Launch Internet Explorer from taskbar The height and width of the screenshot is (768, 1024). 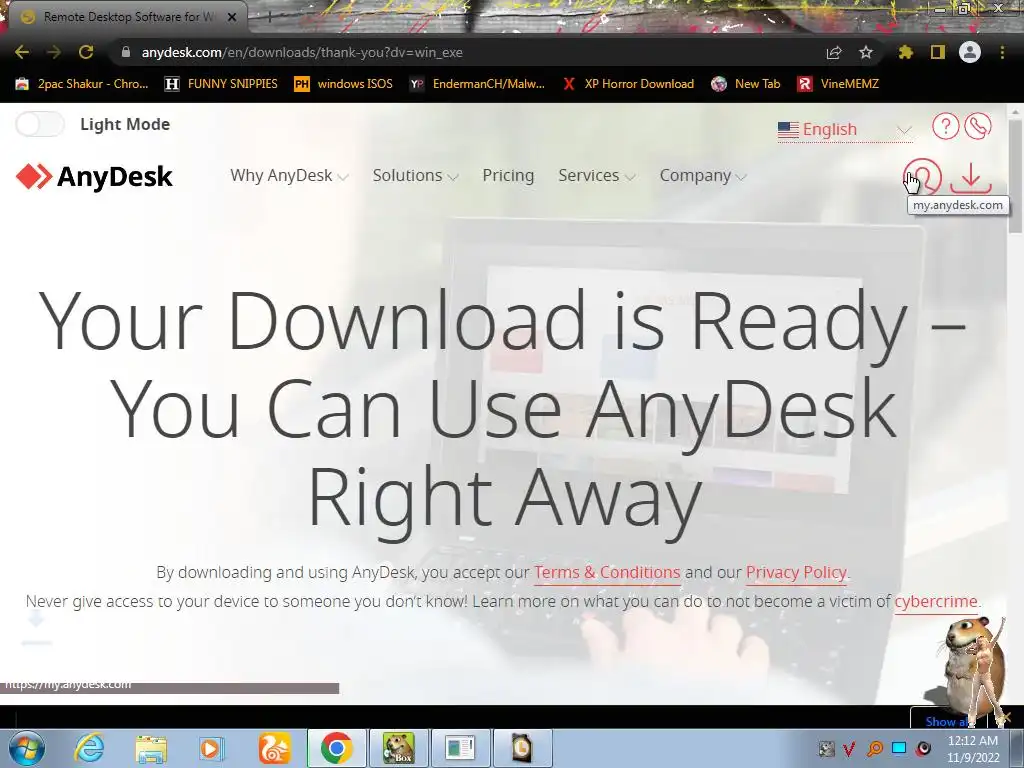88,748
